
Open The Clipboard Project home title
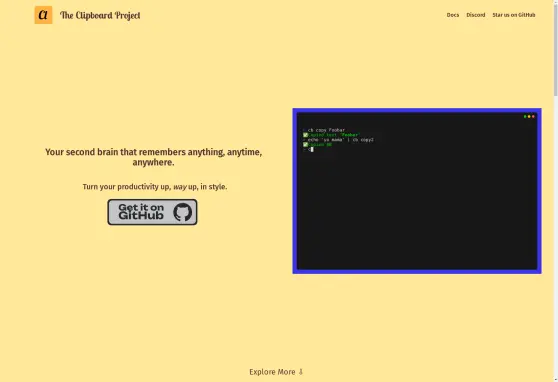pyautogui.click(x=100, y=15)
